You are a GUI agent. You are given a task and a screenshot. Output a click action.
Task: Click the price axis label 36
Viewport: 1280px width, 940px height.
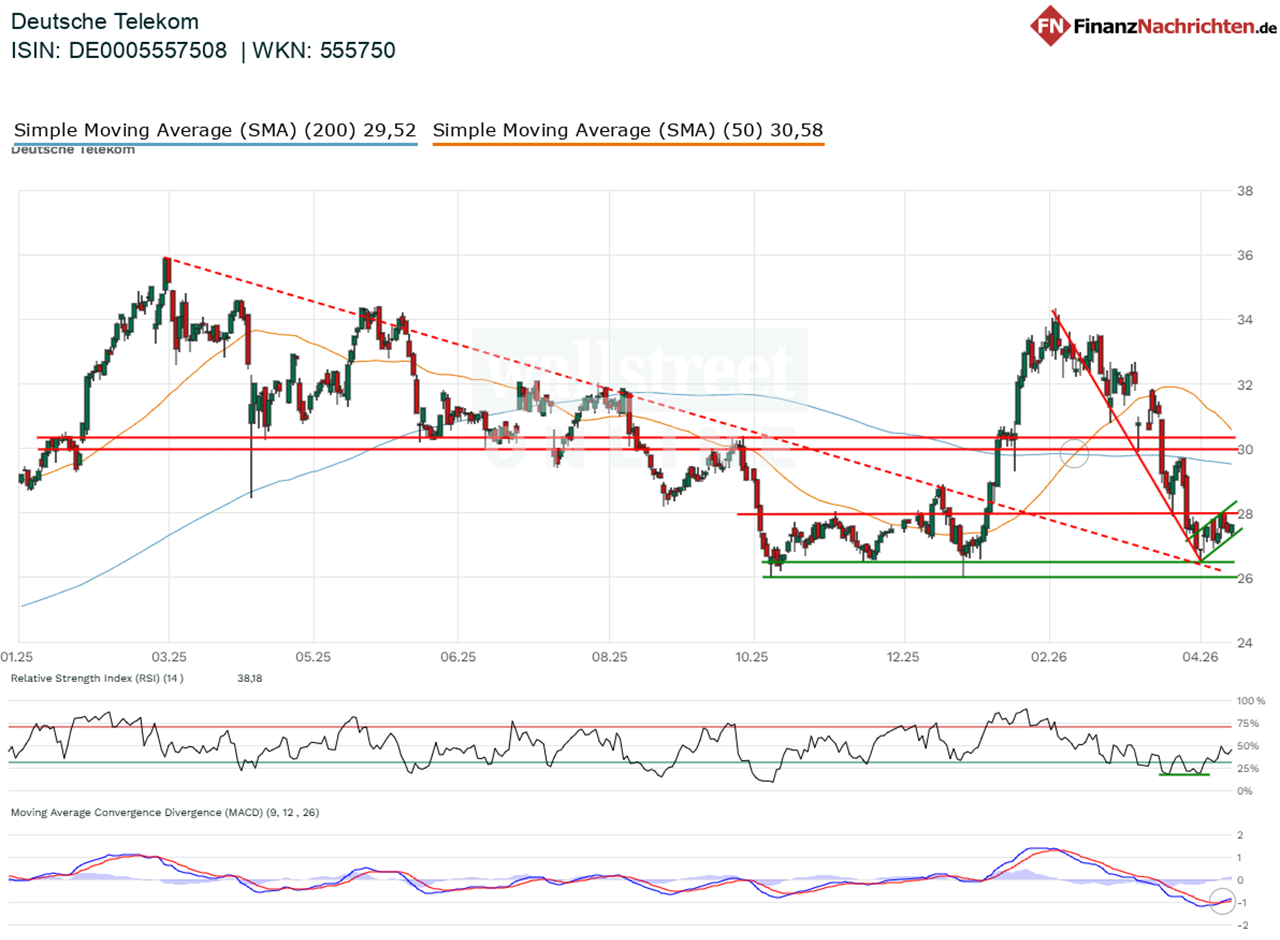[1245, 255]
